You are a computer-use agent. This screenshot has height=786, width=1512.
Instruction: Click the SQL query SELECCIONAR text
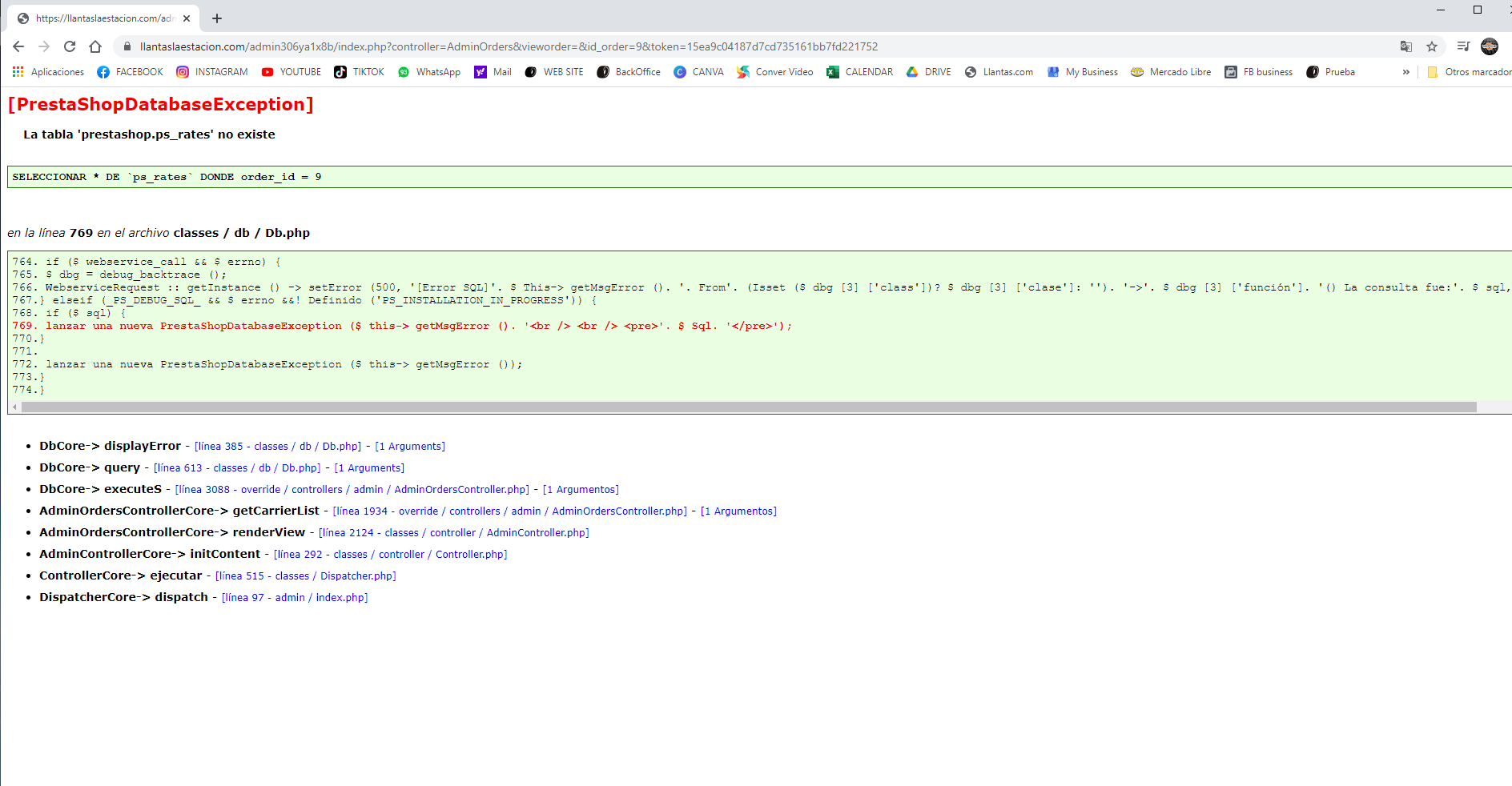167,177
